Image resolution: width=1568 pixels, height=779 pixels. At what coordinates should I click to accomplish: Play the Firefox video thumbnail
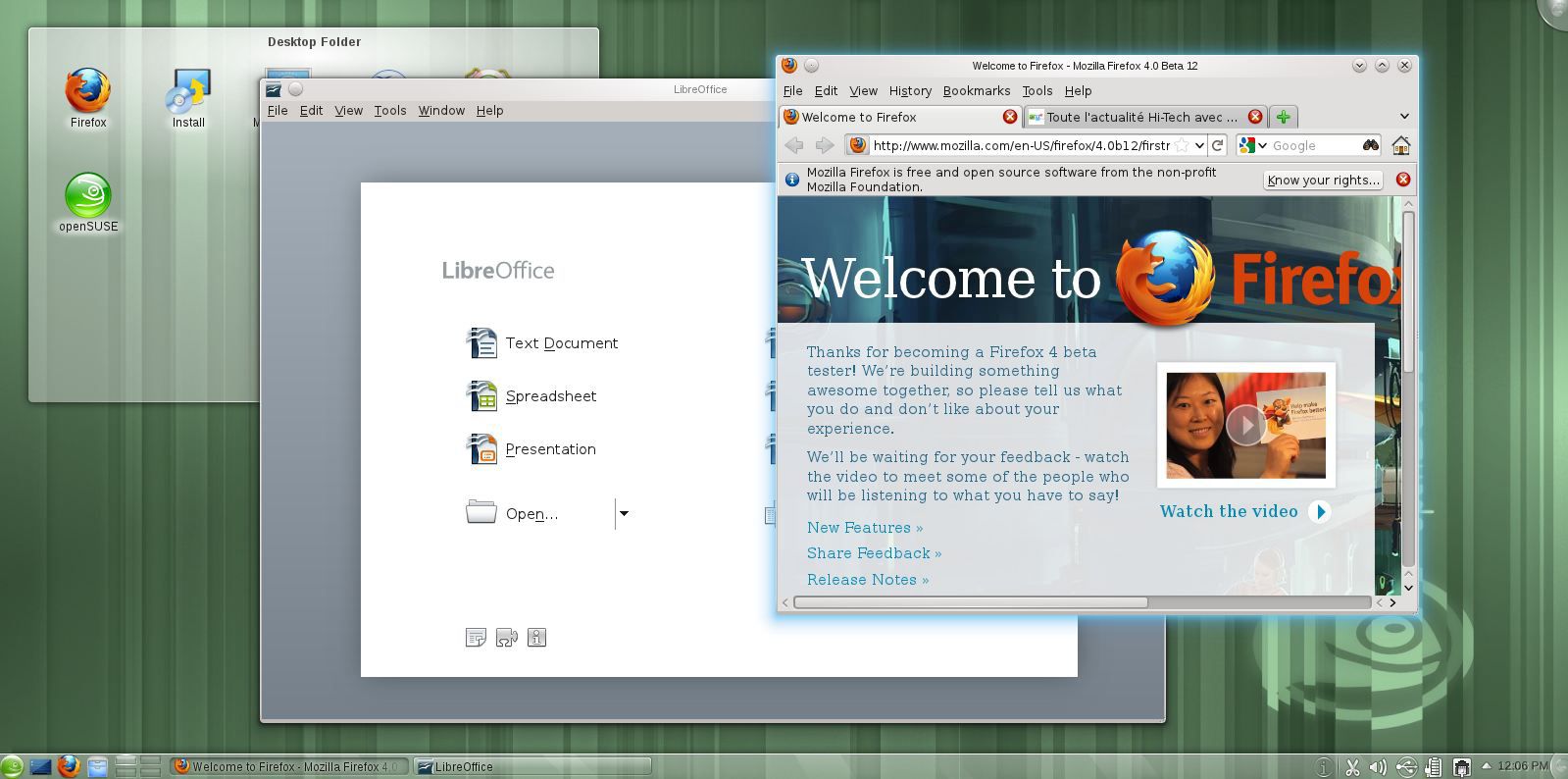tap(1245, 425)
